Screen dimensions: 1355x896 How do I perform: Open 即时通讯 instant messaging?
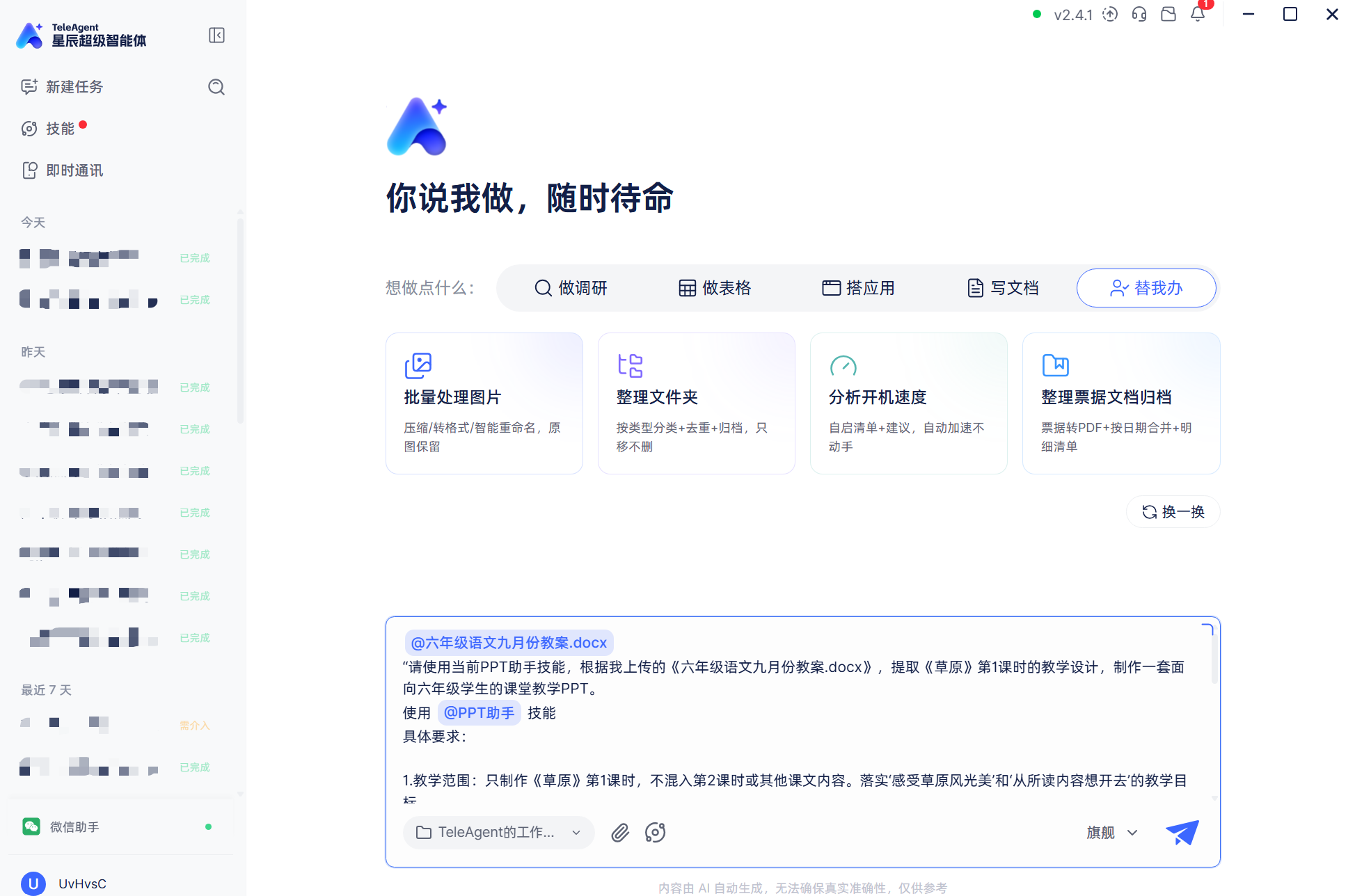62,170
